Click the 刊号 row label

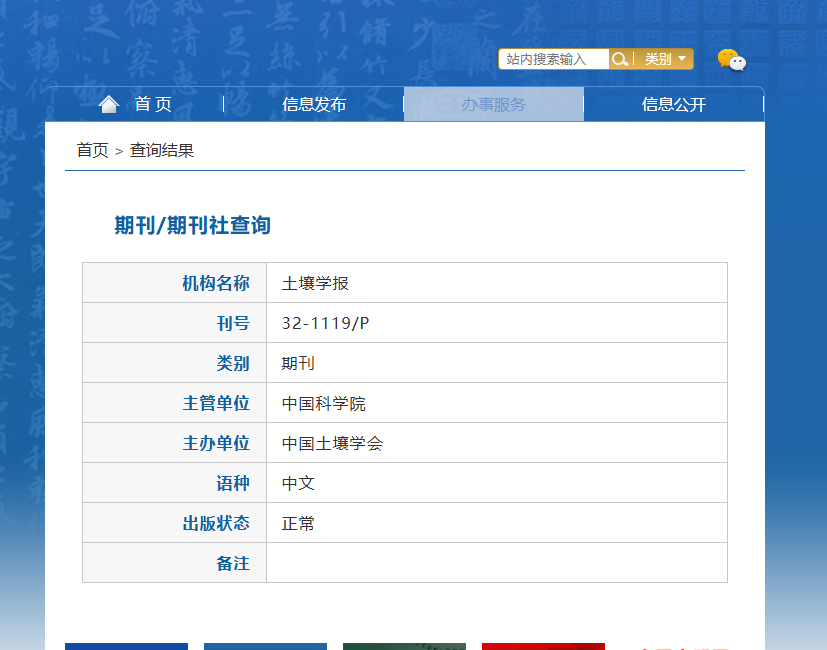pos(233,323)
